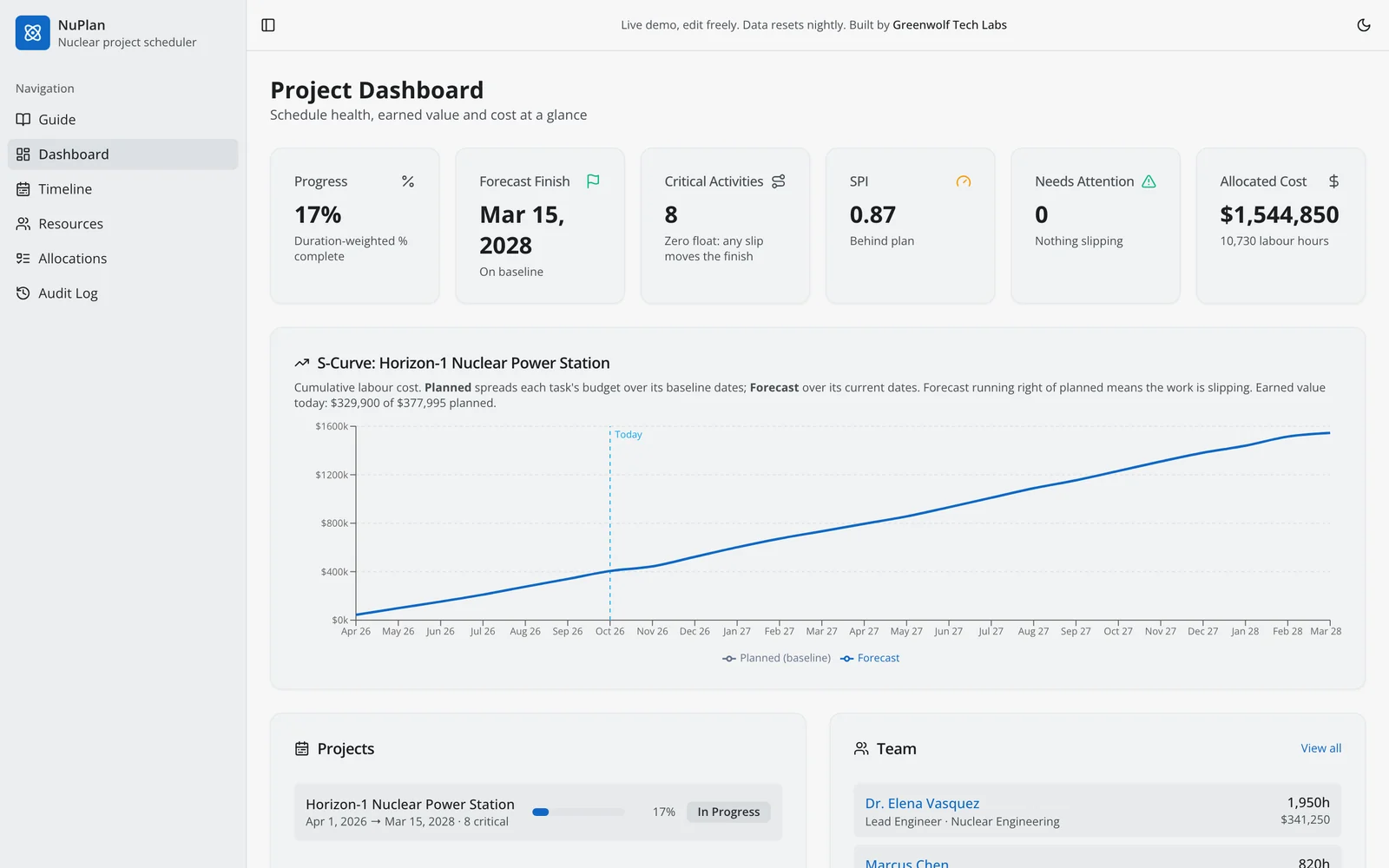The height and width of the screenshot is (868, 1389).
Task: Click the flag icon on Forecast Finish card
Action: point(593,181)
